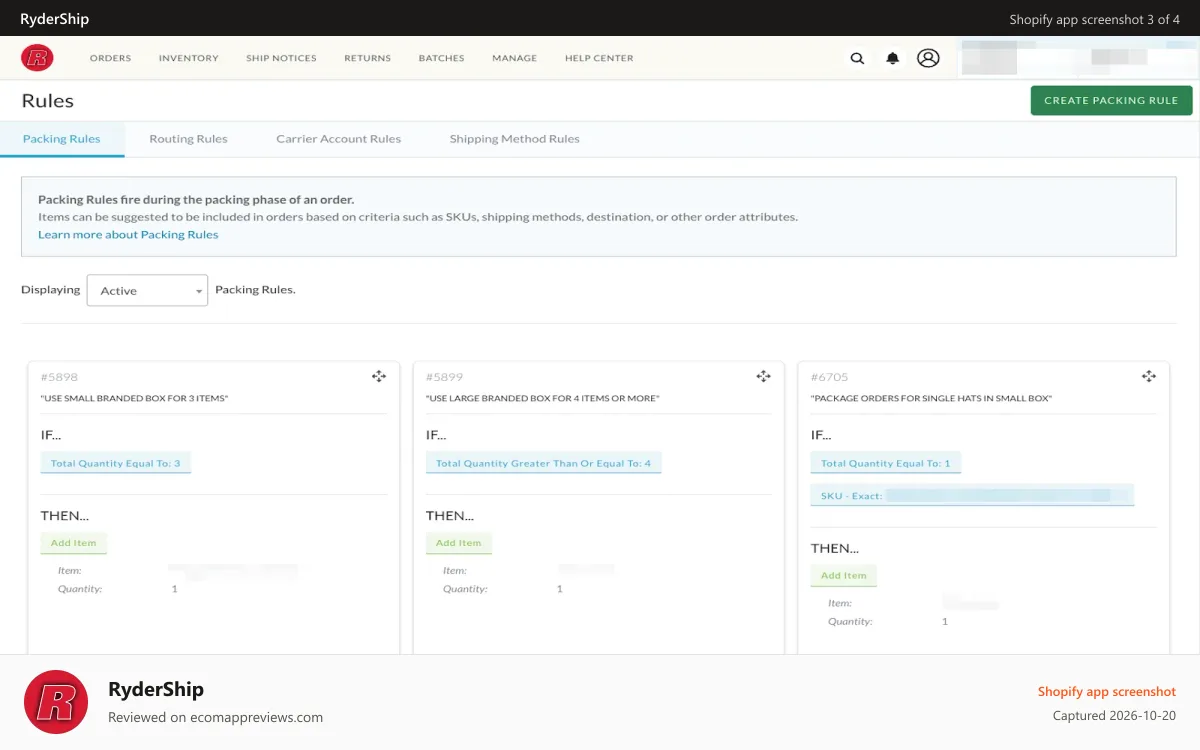Click rule number #5898

click(x=59, y=377)
